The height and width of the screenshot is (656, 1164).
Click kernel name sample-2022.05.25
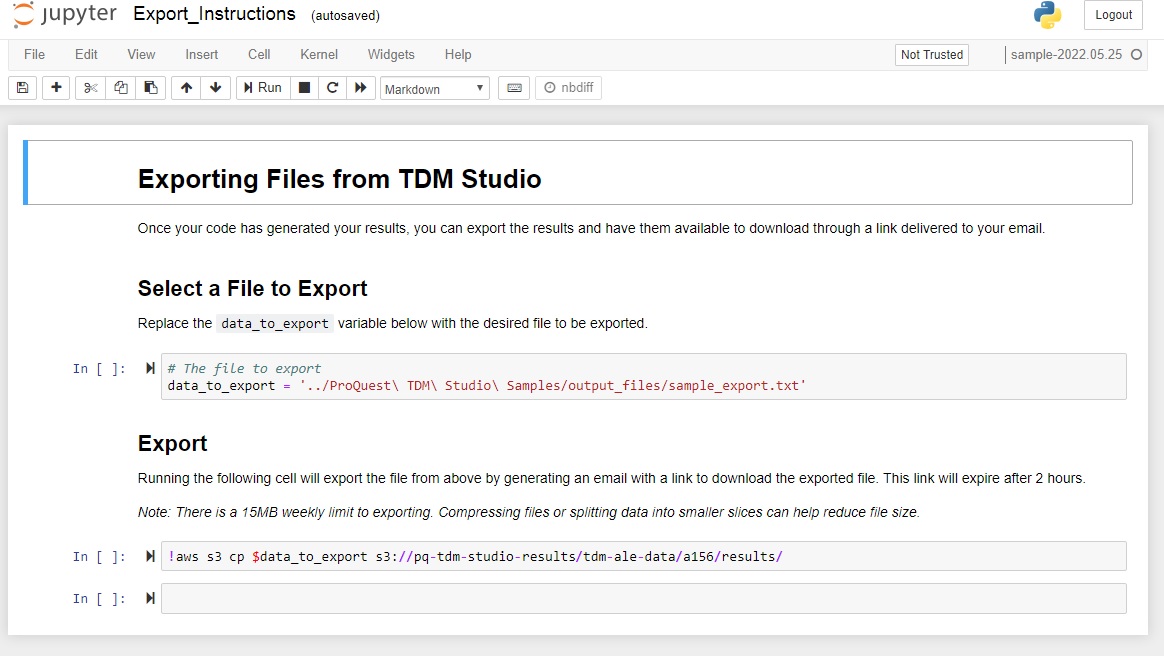tap(1066, 54)
